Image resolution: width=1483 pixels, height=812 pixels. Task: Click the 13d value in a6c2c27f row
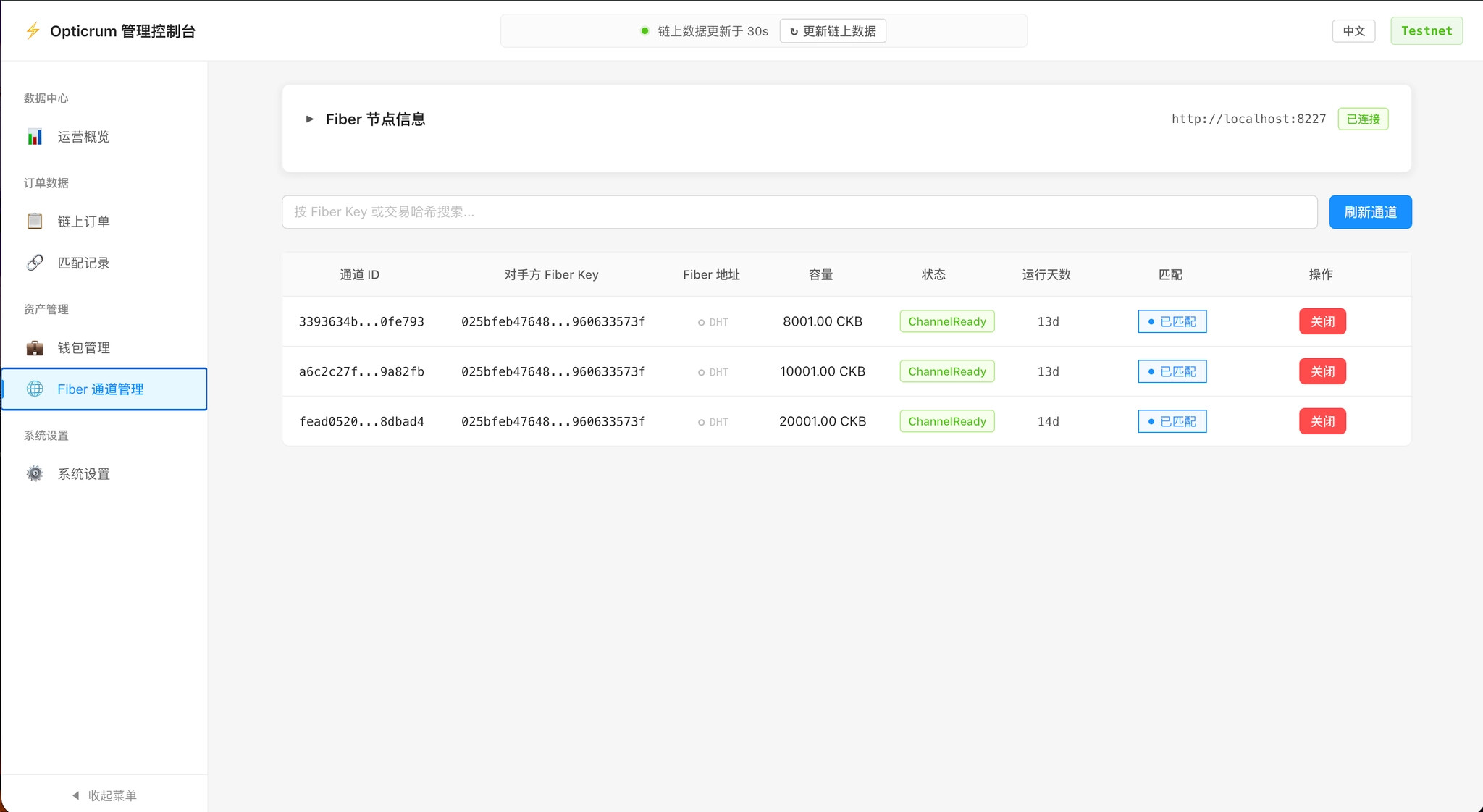click(x=1048, y=371)
